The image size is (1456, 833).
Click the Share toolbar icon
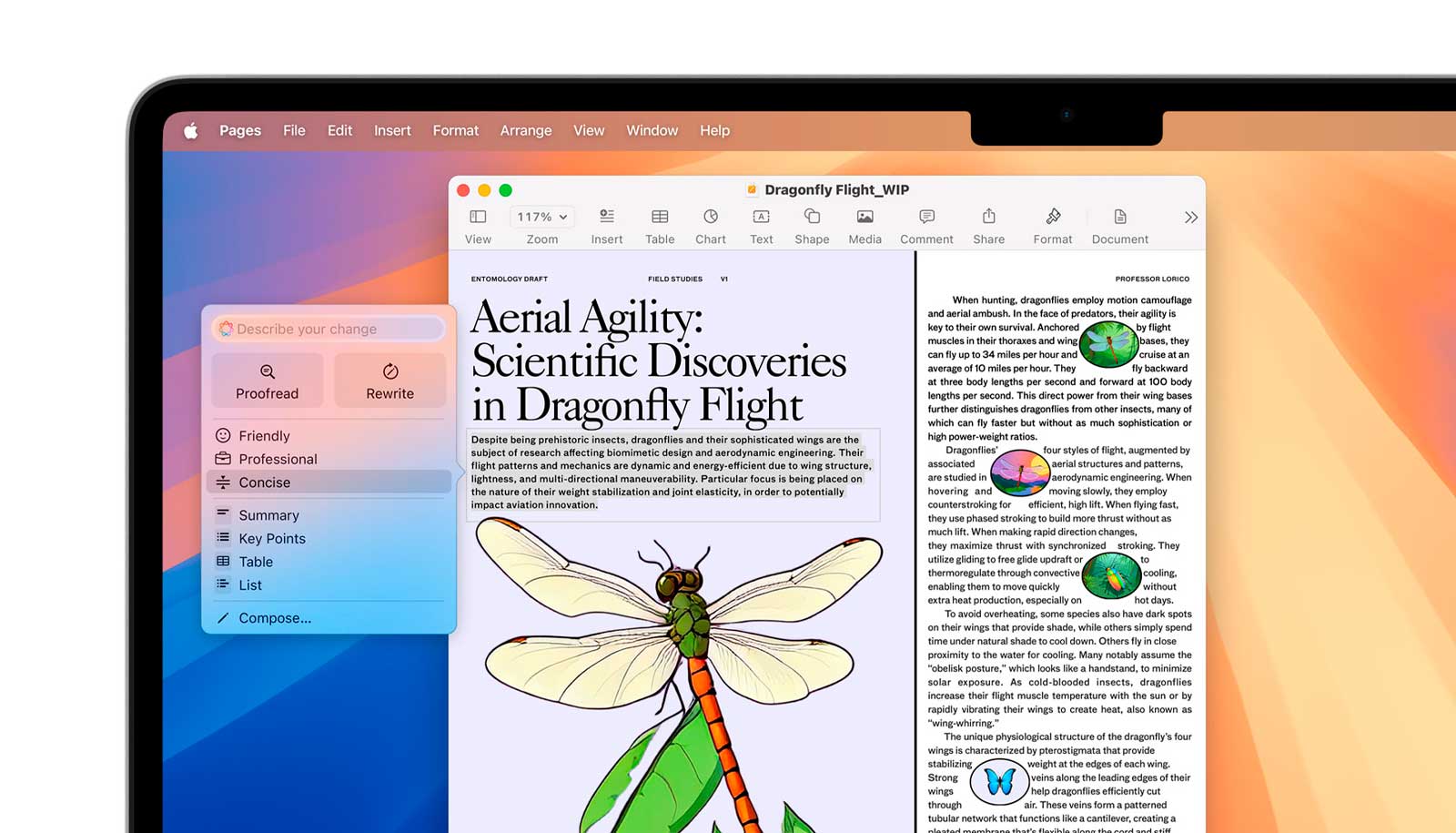pos(988,217)
